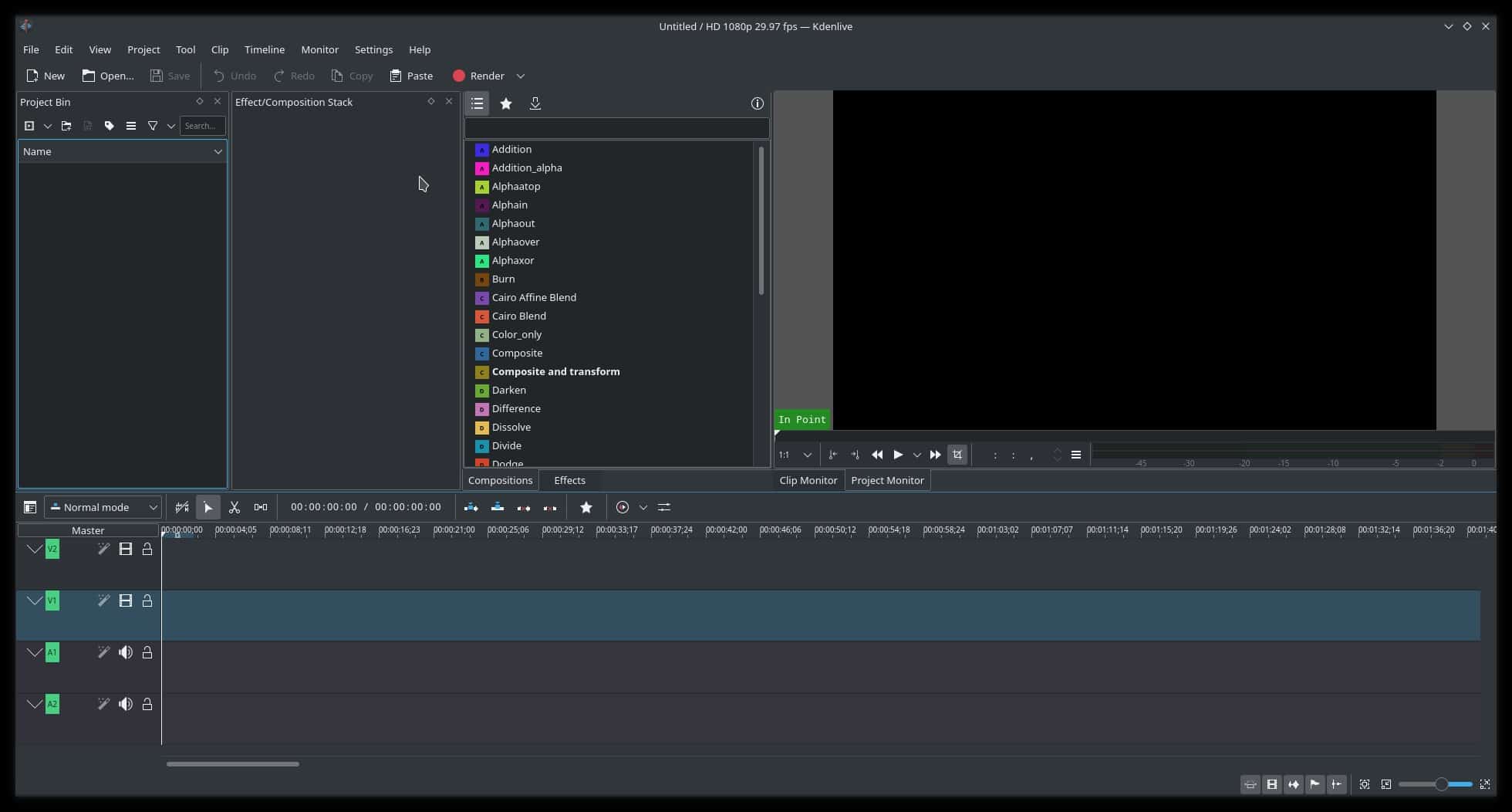The width and height of the screenshot is (1512, 812).
Task: Toggle zone mode in the monitor toolbar
Action: [957, 455]
